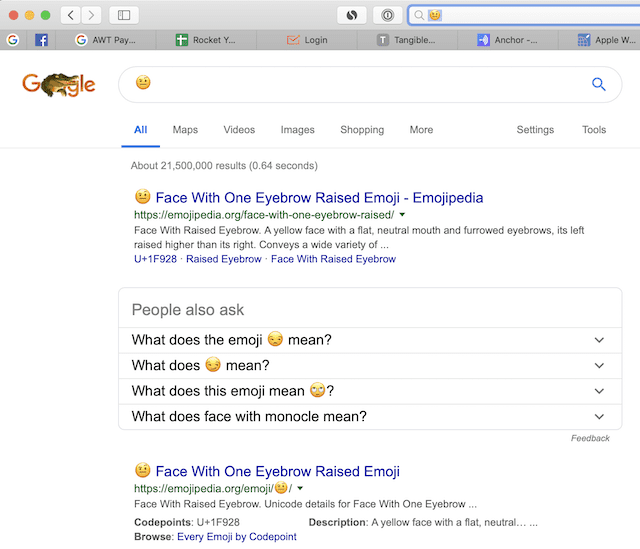The height and width of the screenshot is (549, 640).
Task: Click the Safari forward arrow button
Action: pos(92,15)
